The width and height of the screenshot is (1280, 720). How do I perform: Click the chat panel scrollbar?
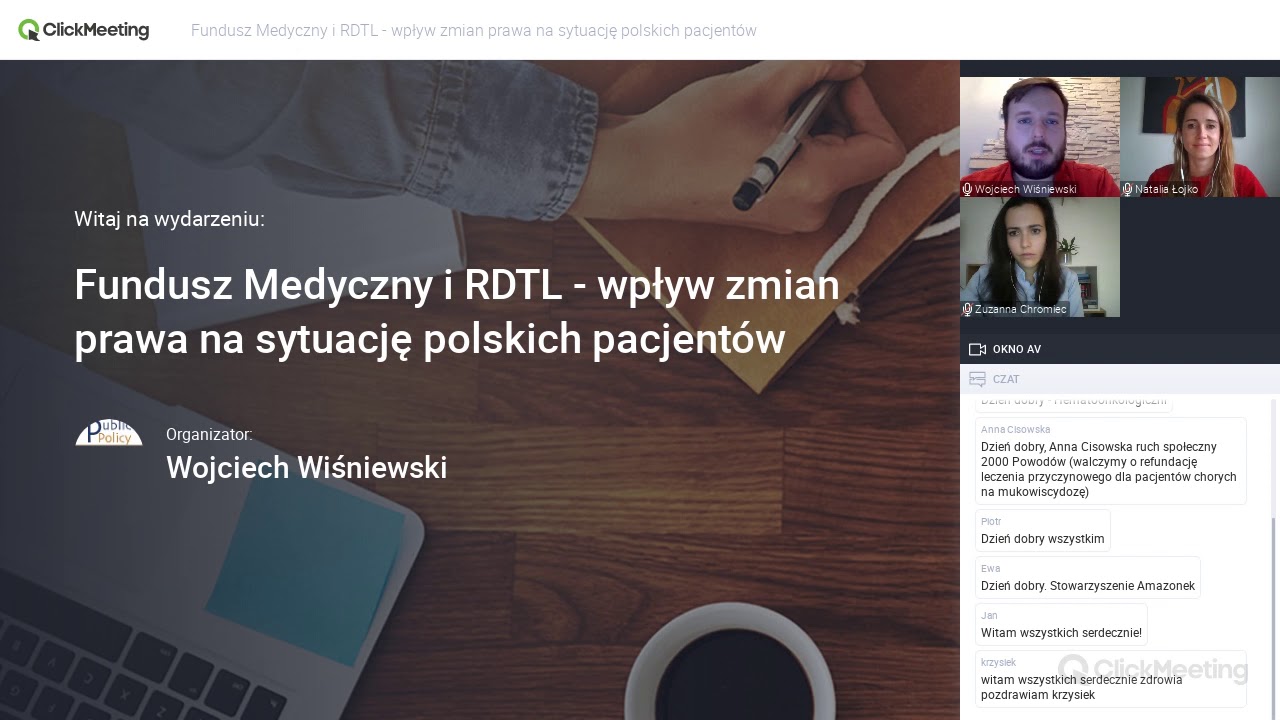pyautogui.click(x=1274, y=619)
